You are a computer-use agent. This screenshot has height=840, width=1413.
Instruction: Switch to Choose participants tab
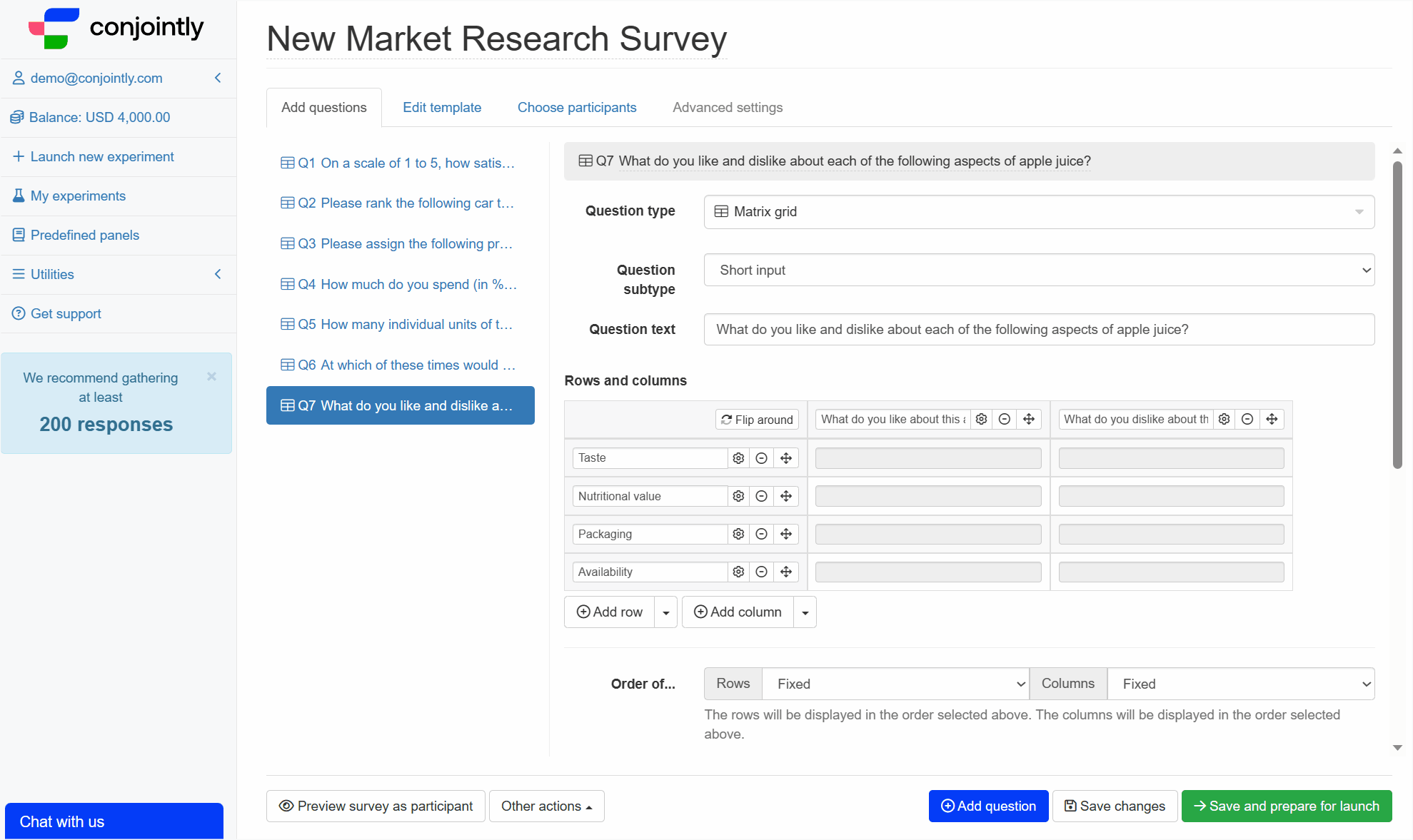coord(577,108)
